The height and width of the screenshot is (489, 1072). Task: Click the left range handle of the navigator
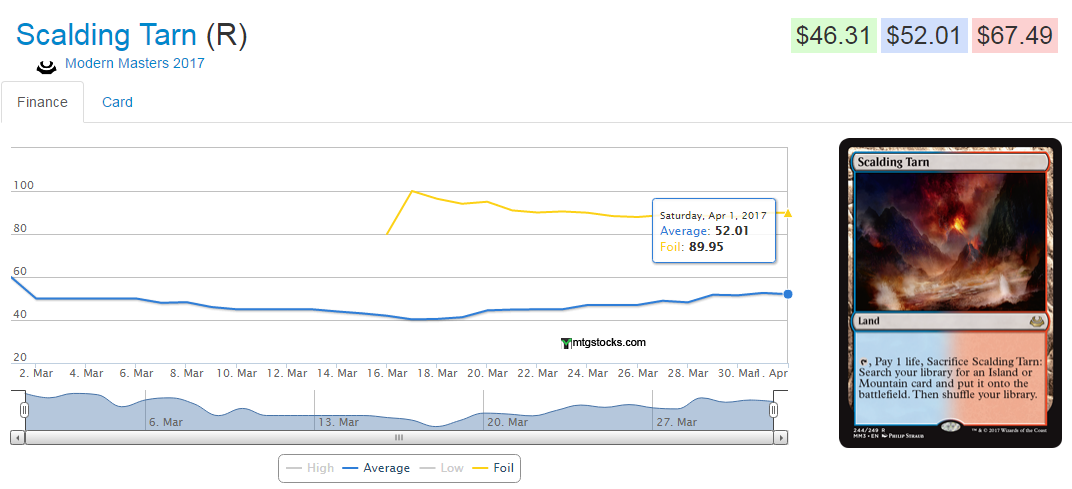click(25, 410)
